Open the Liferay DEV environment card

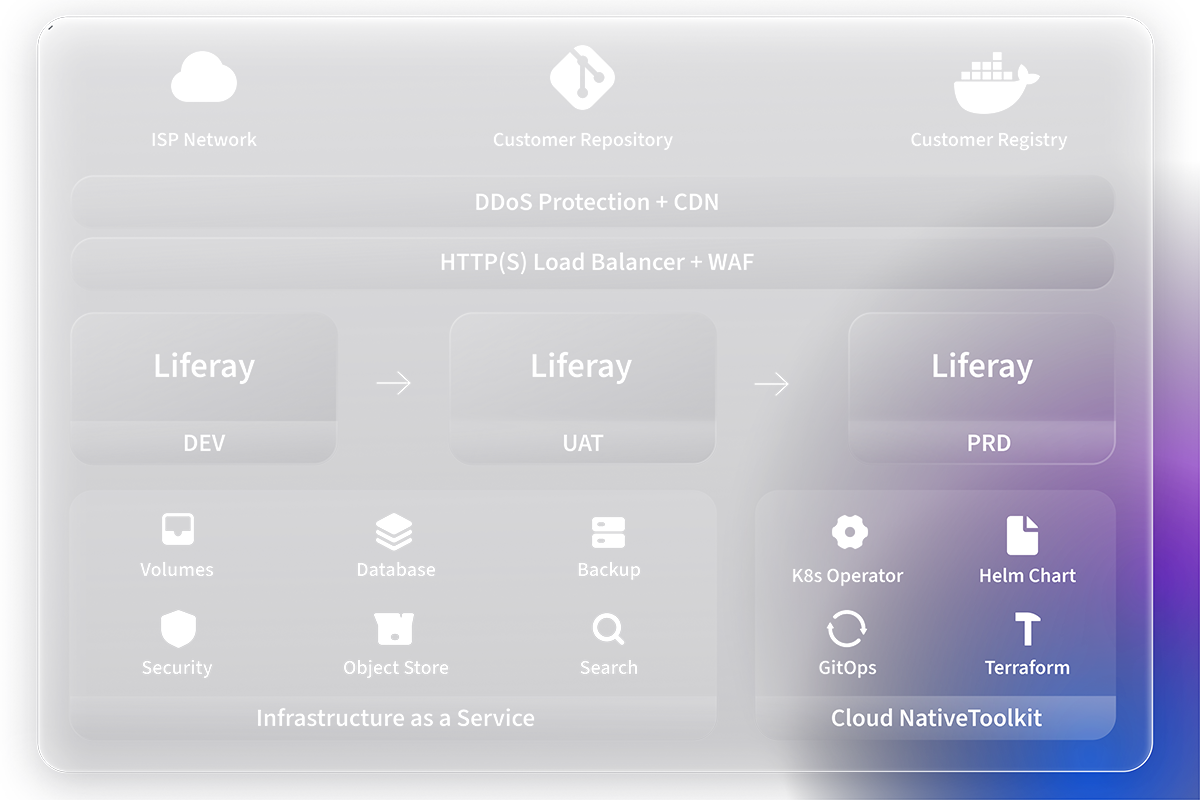[x=204, y=388]
